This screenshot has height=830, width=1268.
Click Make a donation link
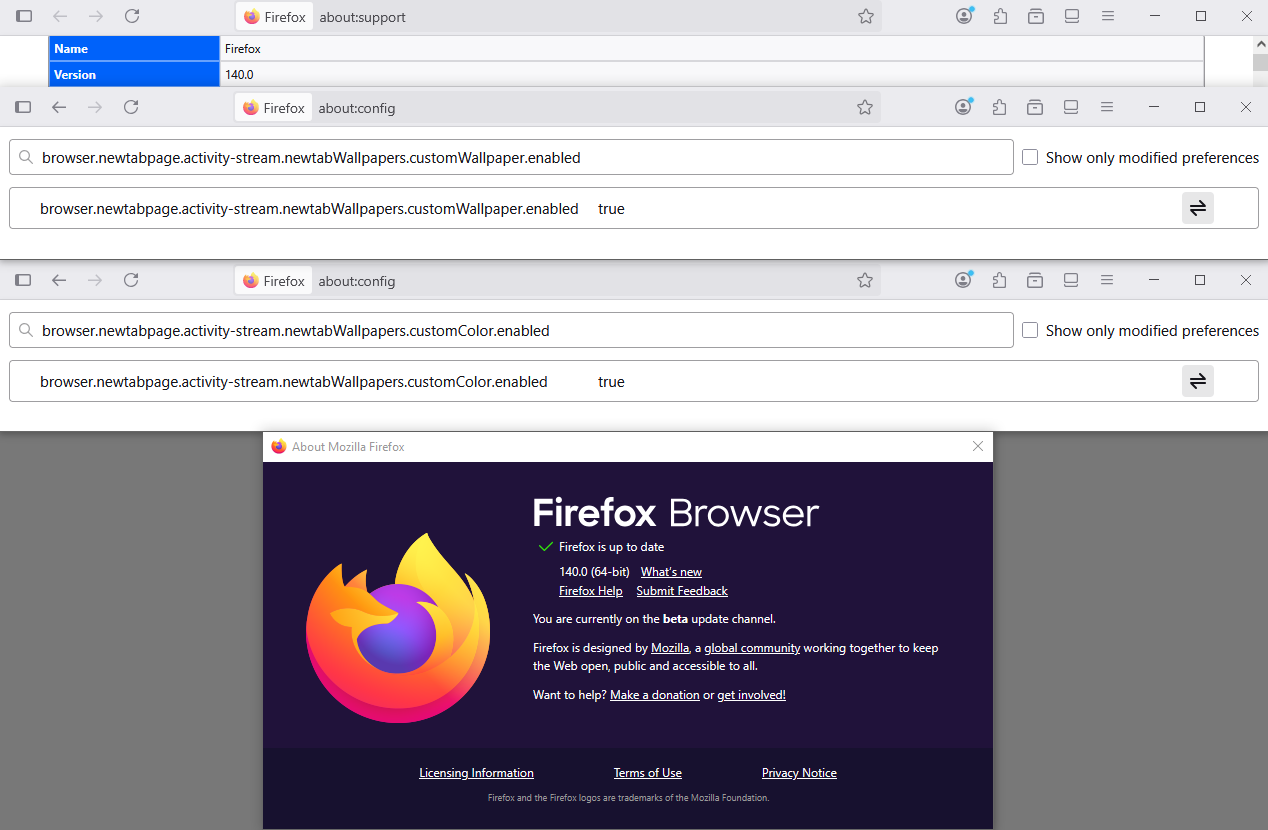coord(655,695)
